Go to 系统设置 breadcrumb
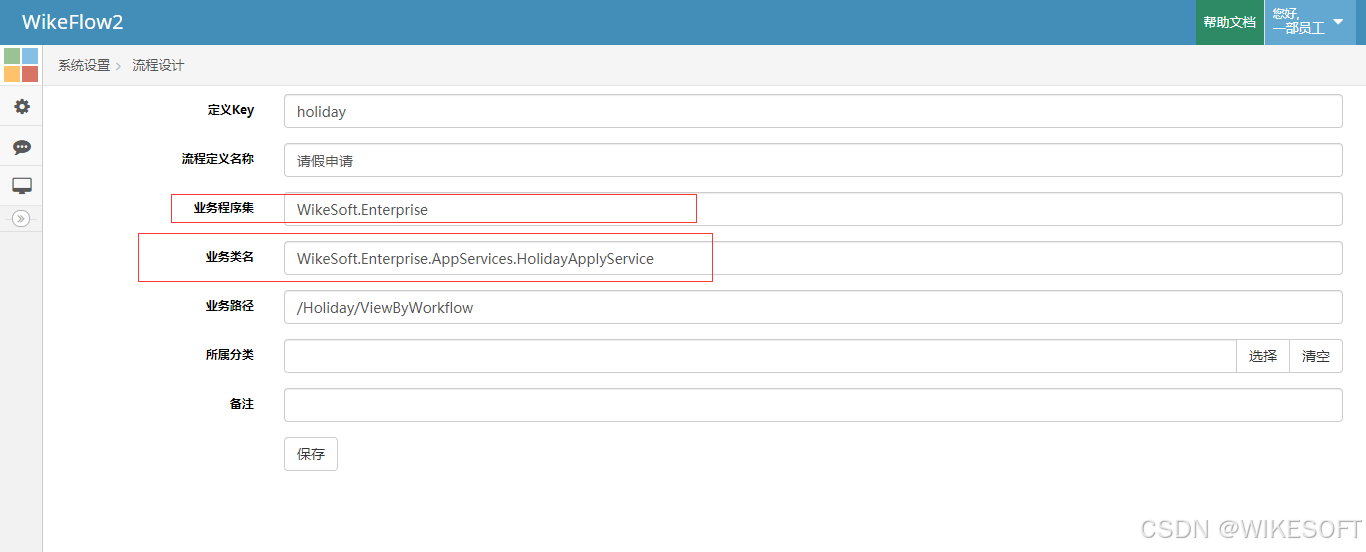This screenshot has height=552, width=1366. tap(84, 65)
